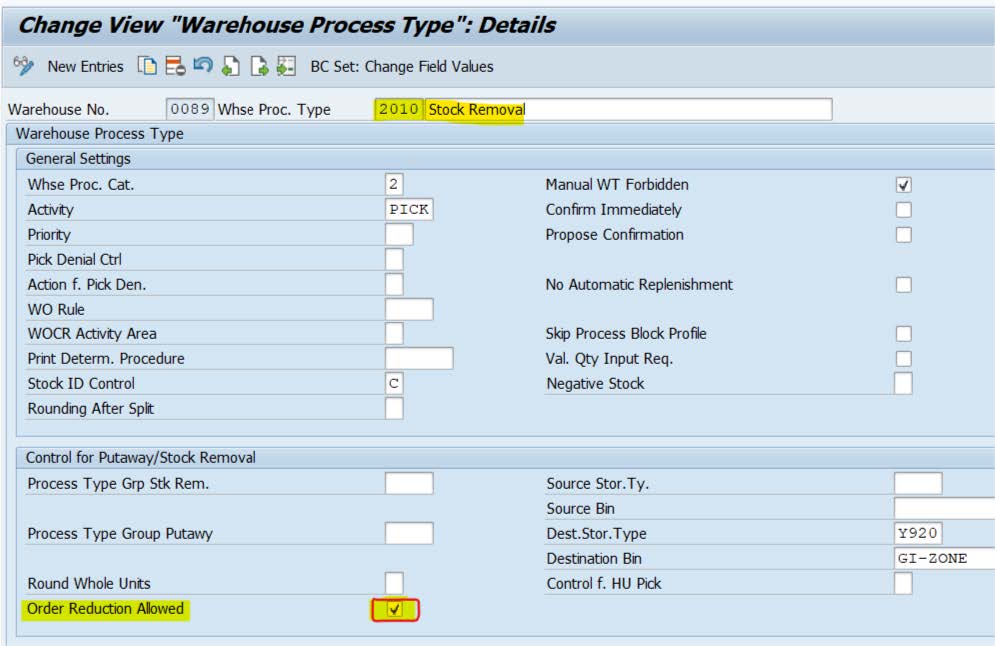Click the Copy As icon in toolbar
The height and width of the screenshot is (646, 995).
(148, 66)
